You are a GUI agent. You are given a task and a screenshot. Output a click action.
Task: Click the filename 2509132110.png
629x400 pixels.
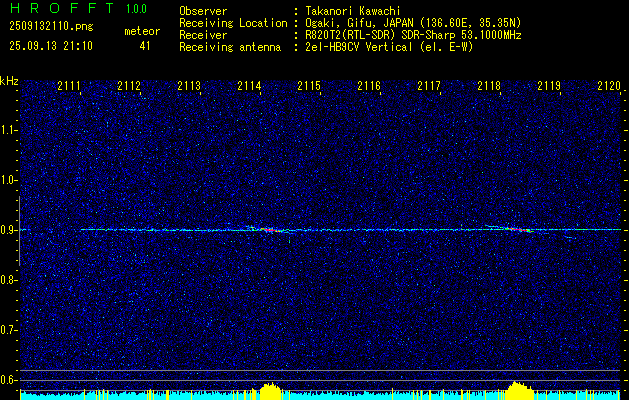[51, 26]
